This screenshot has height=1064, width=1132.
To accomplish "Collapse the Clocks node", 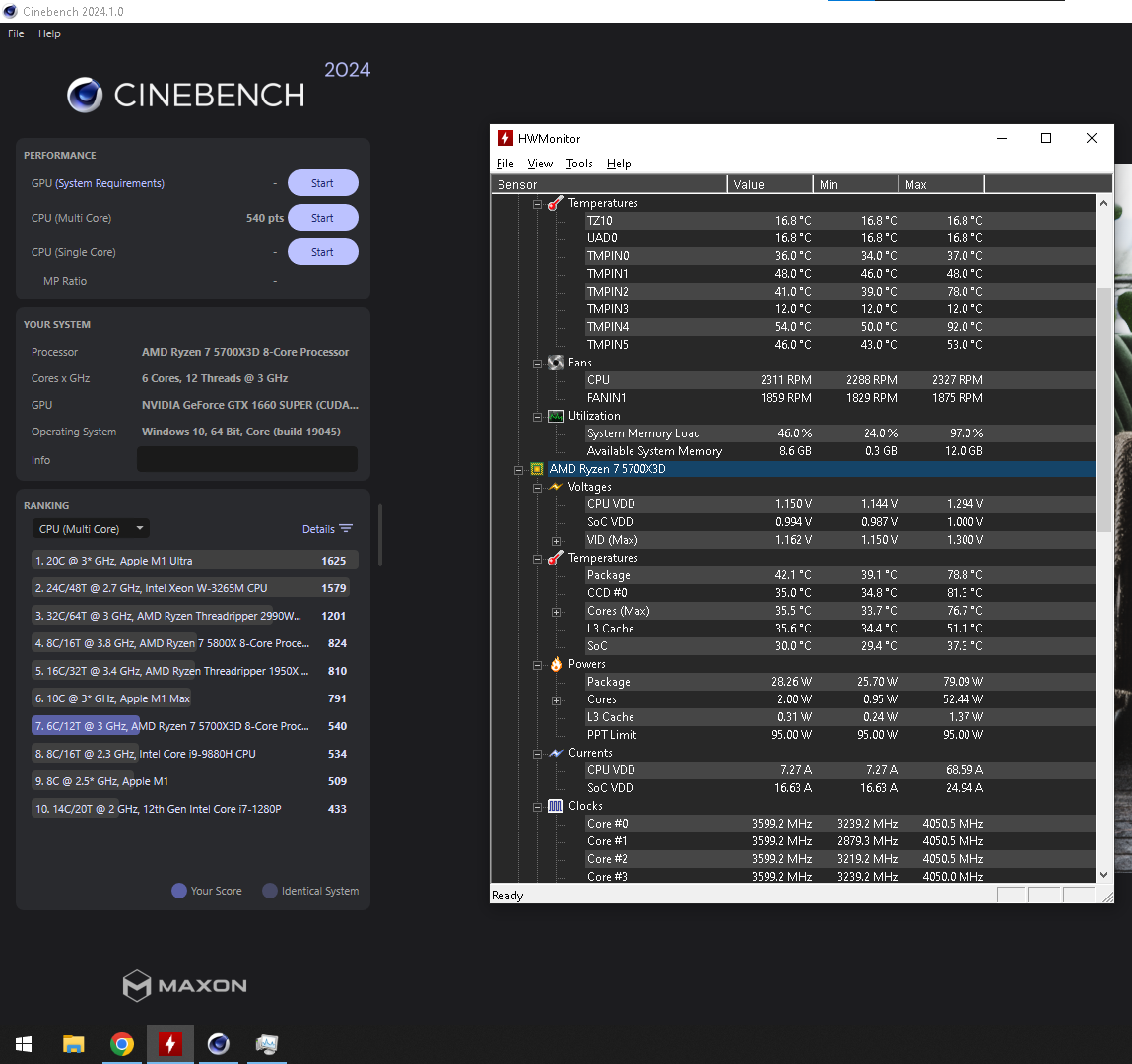I will (x=537, y=807).
